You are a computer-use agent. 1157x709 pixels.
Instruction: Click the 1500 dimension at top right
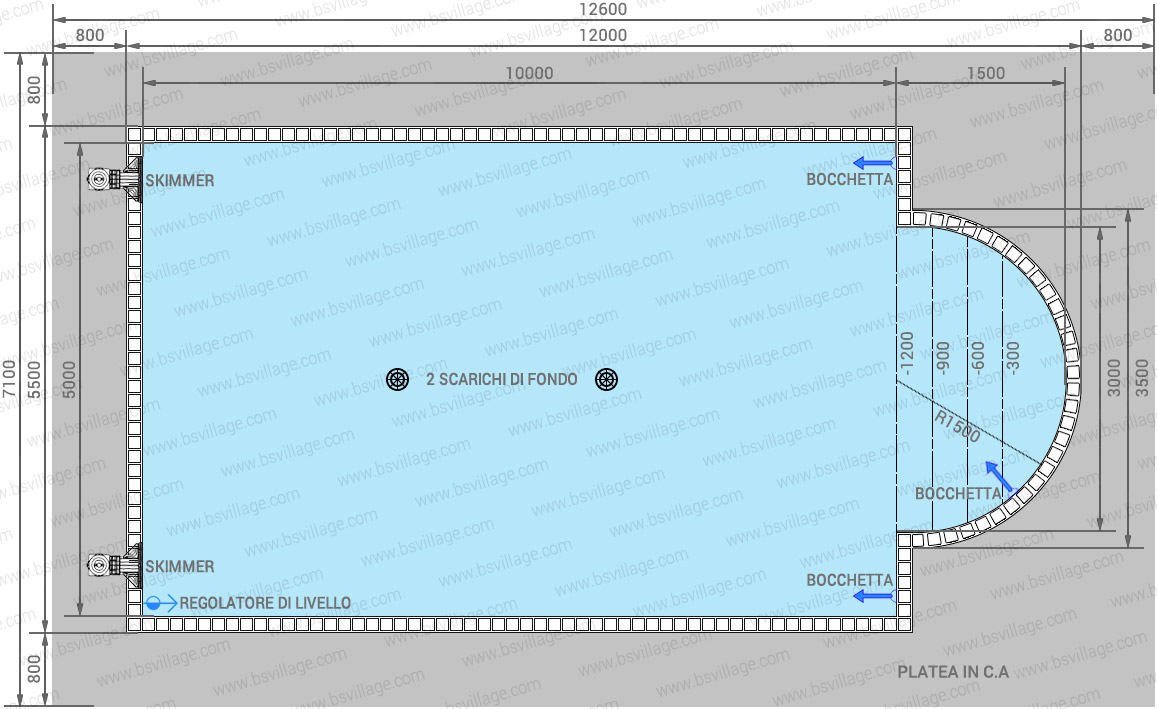click(986, 73)
